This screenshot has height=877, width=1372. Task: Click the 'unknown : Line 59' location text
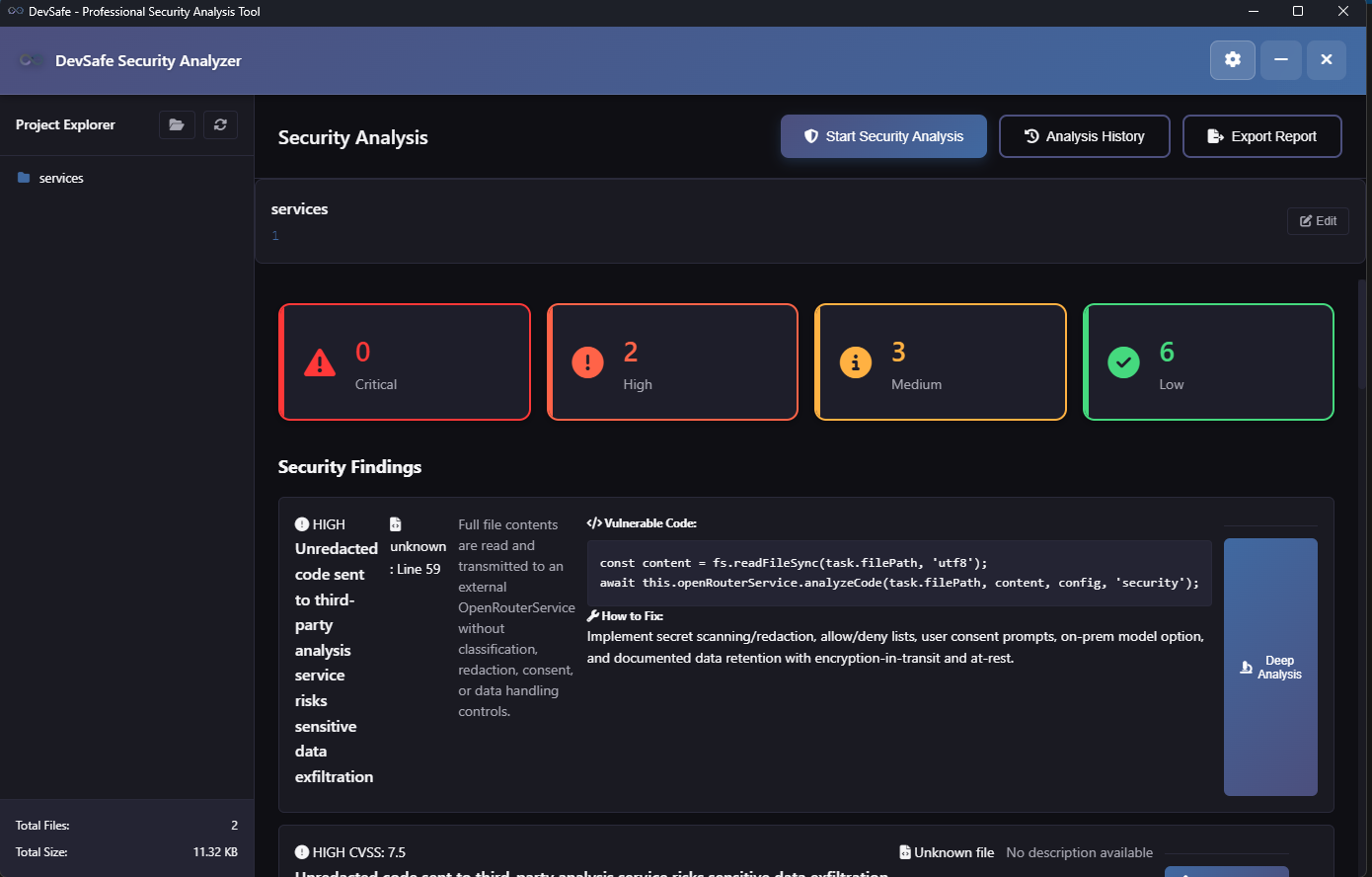[x=418, y=557]
